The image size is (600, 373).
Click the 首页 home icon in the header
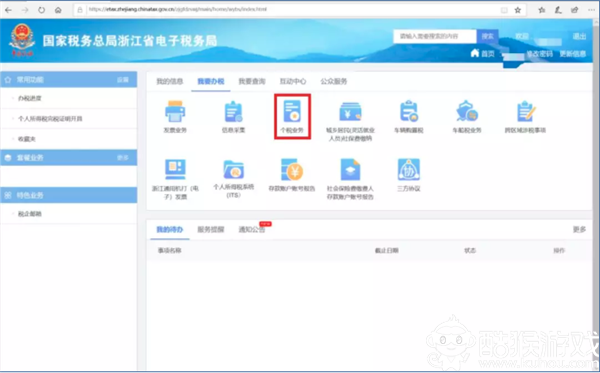[475, 53]
